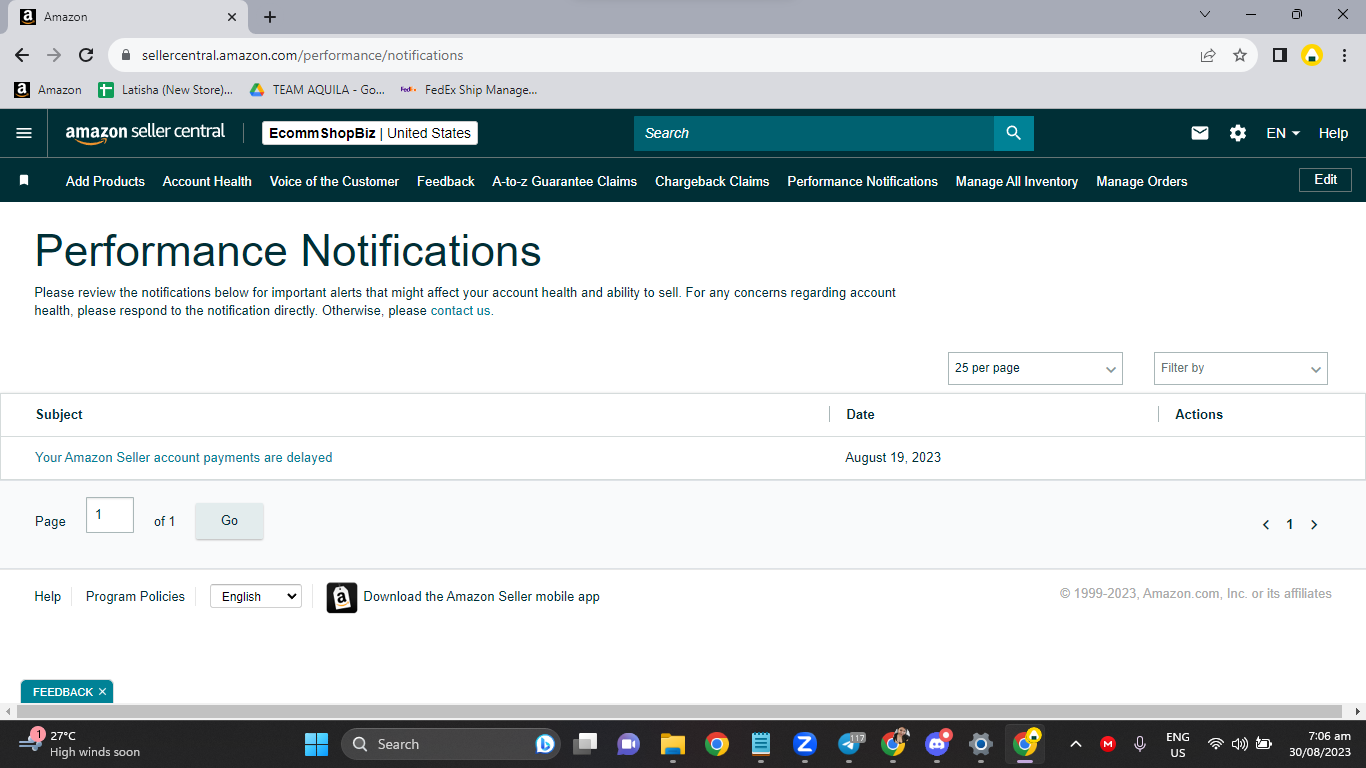View site information lock icon
1366x768 pixels.
point(126,56)
